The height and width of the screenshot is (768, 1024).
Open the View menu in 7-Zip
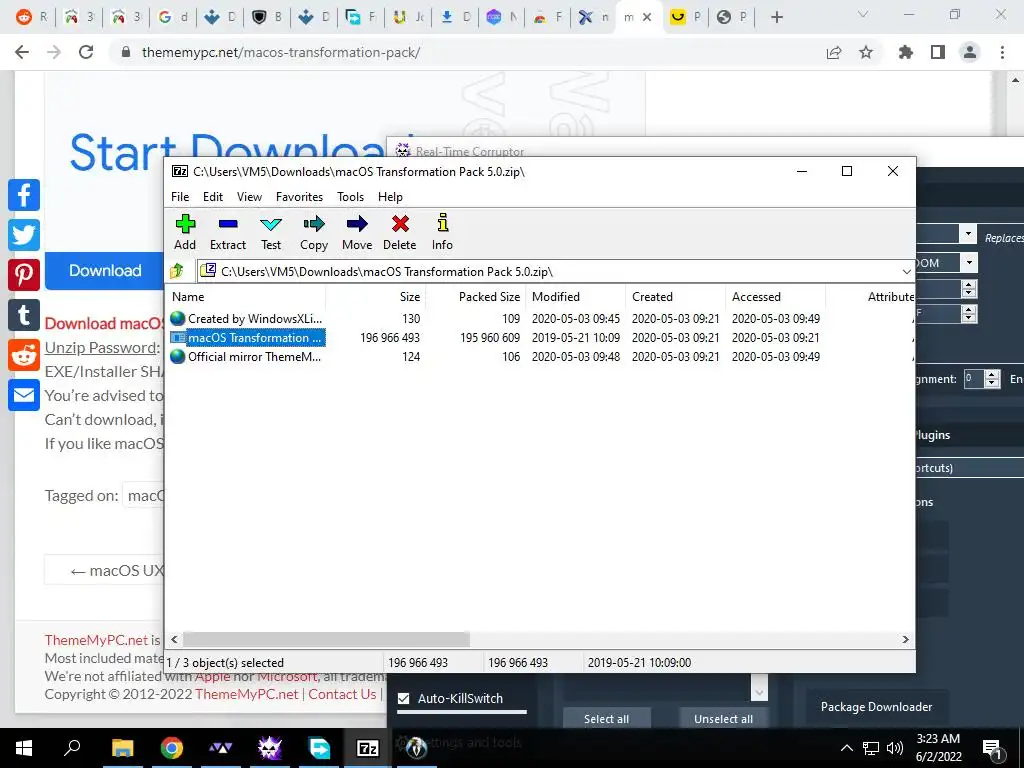[x=249, y=197]
